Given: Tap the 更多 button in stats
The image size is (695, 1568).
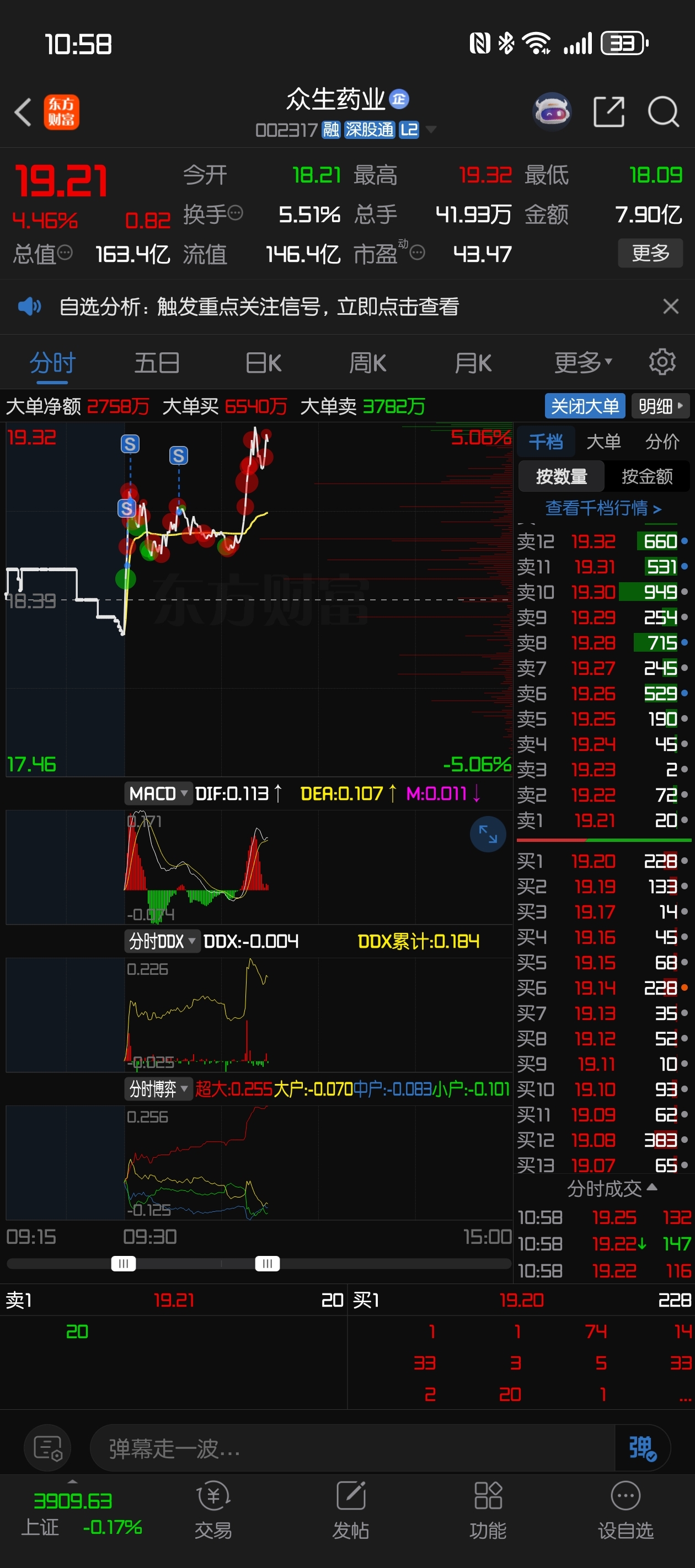Looking at the screenshot, I should (x=650, y=253).
